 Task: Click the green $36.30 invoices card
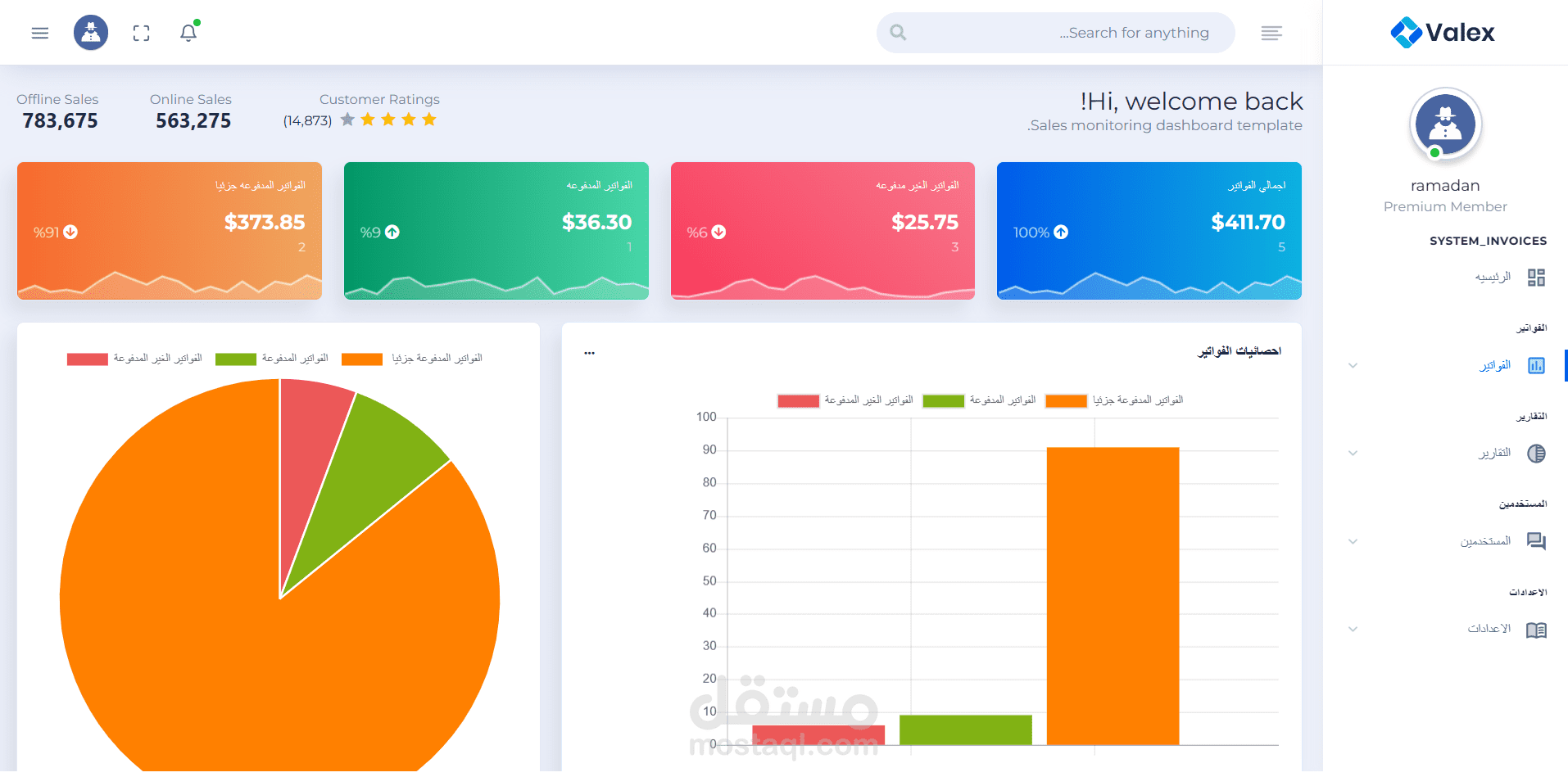pyautogui.click(x=496, y=231)
